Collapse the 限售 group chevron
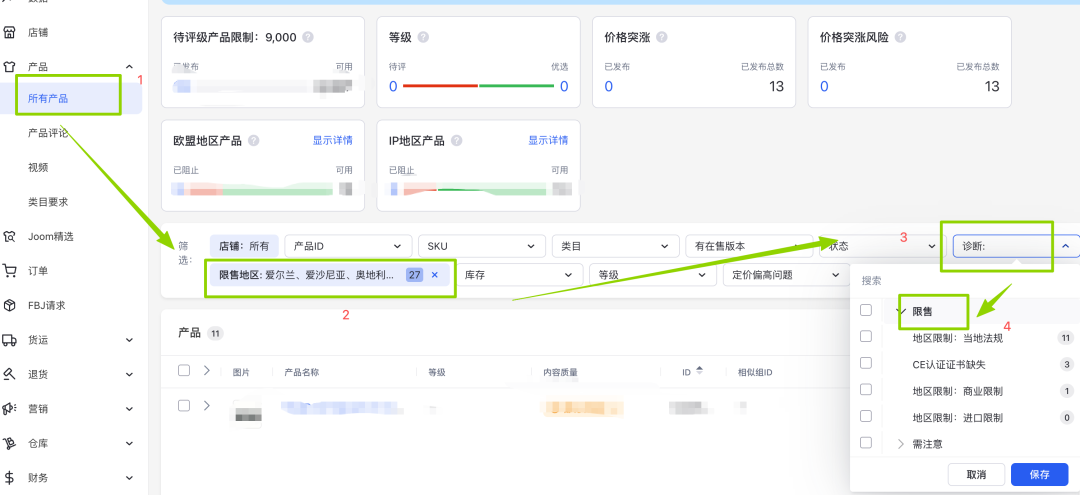Viewport: 1080px width, 495px height. (x=900, y=311)
